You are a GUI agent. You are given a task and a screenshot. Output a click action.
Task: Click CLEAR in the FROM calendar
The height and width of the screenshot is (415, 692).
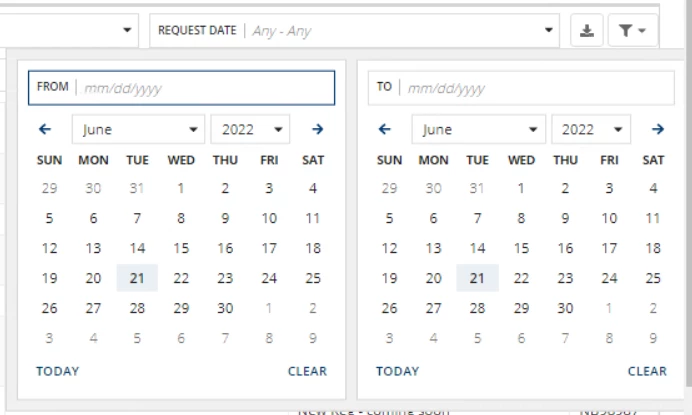pyautogui.click(x=308, y=371)
